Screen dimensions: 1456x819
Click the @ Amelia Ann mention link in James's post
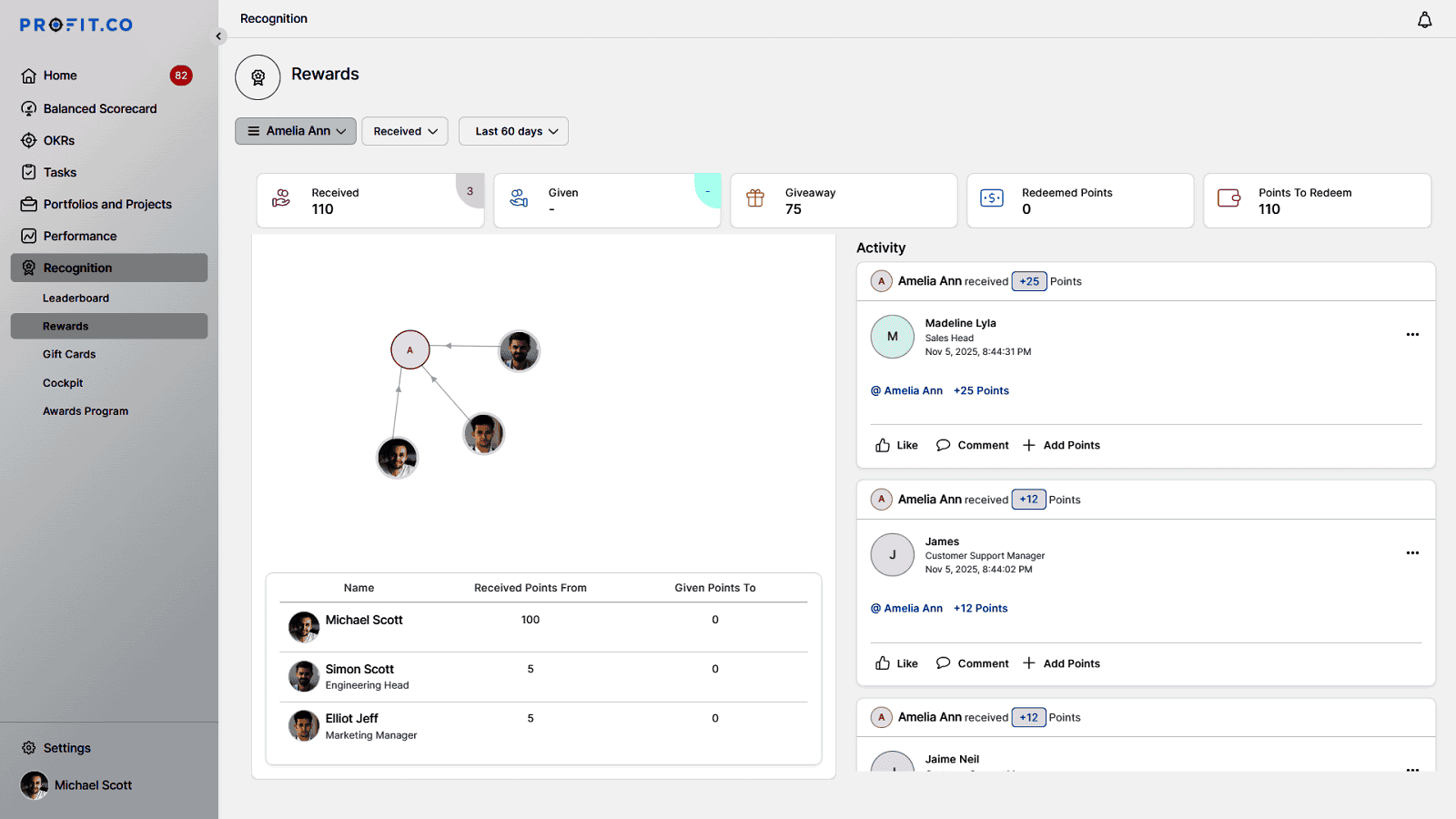[906, 609]
